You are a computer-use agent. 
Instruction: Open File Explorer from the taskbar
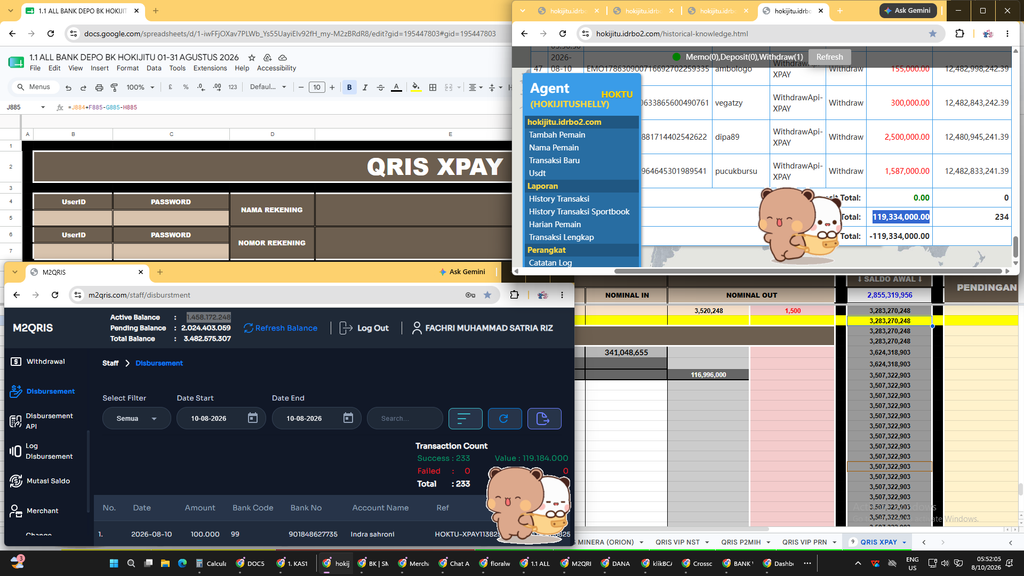(x=165, y=563)
